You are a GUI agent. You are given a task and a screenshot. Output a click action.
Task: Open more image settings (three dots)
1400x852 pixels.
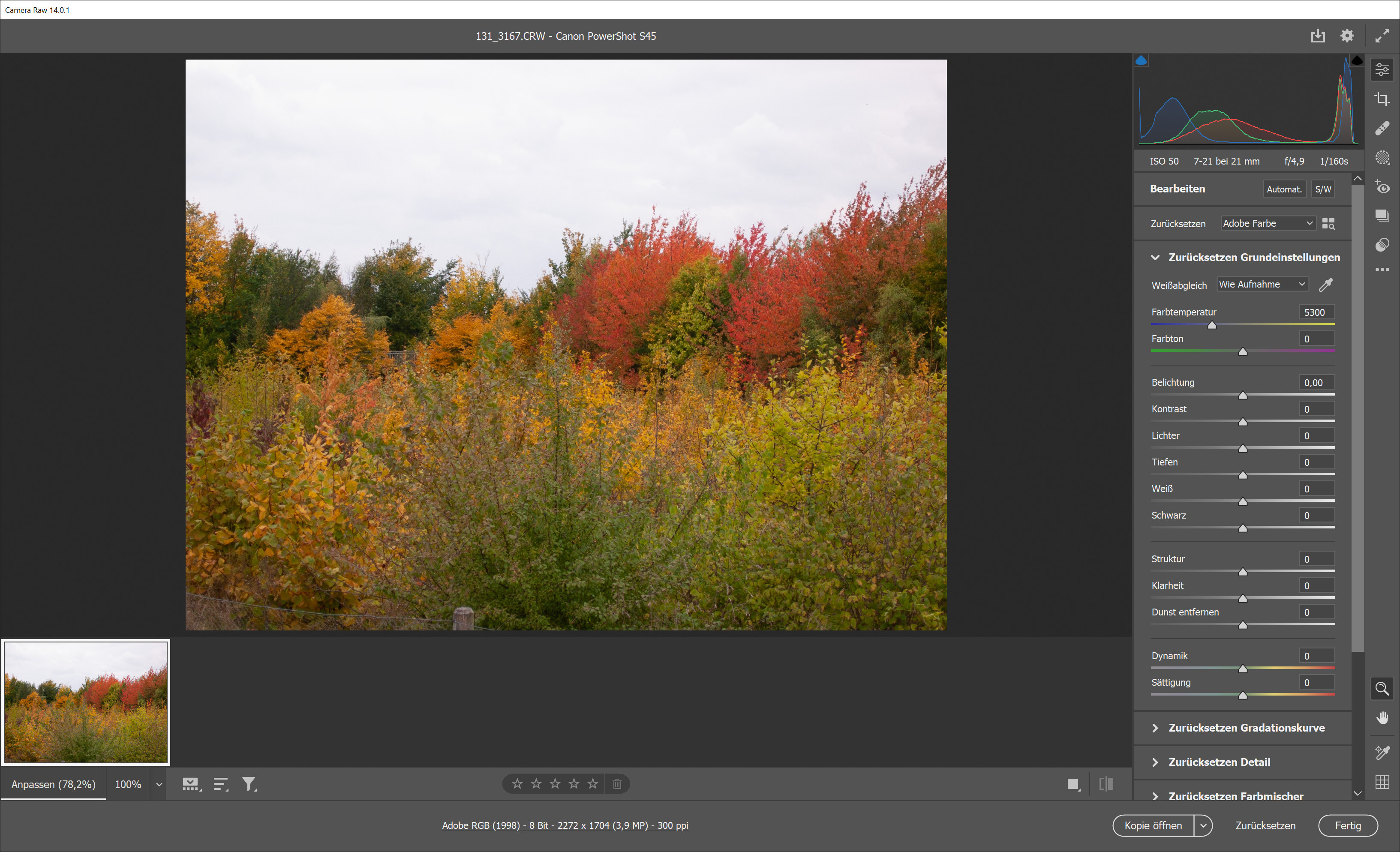point(1382,270)
